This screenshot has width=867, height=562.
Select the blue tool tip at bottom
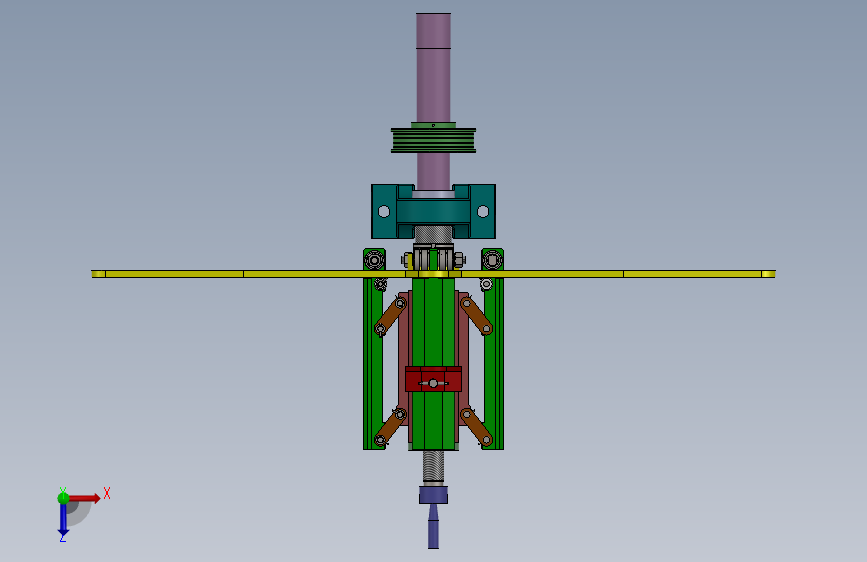434,517
